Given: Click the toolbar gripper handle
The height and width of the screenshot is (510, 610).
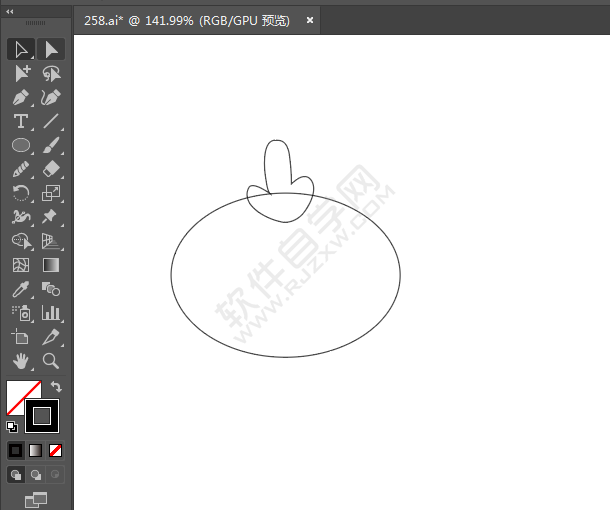Looking at the screenshot, I should [x=35, y=23].
